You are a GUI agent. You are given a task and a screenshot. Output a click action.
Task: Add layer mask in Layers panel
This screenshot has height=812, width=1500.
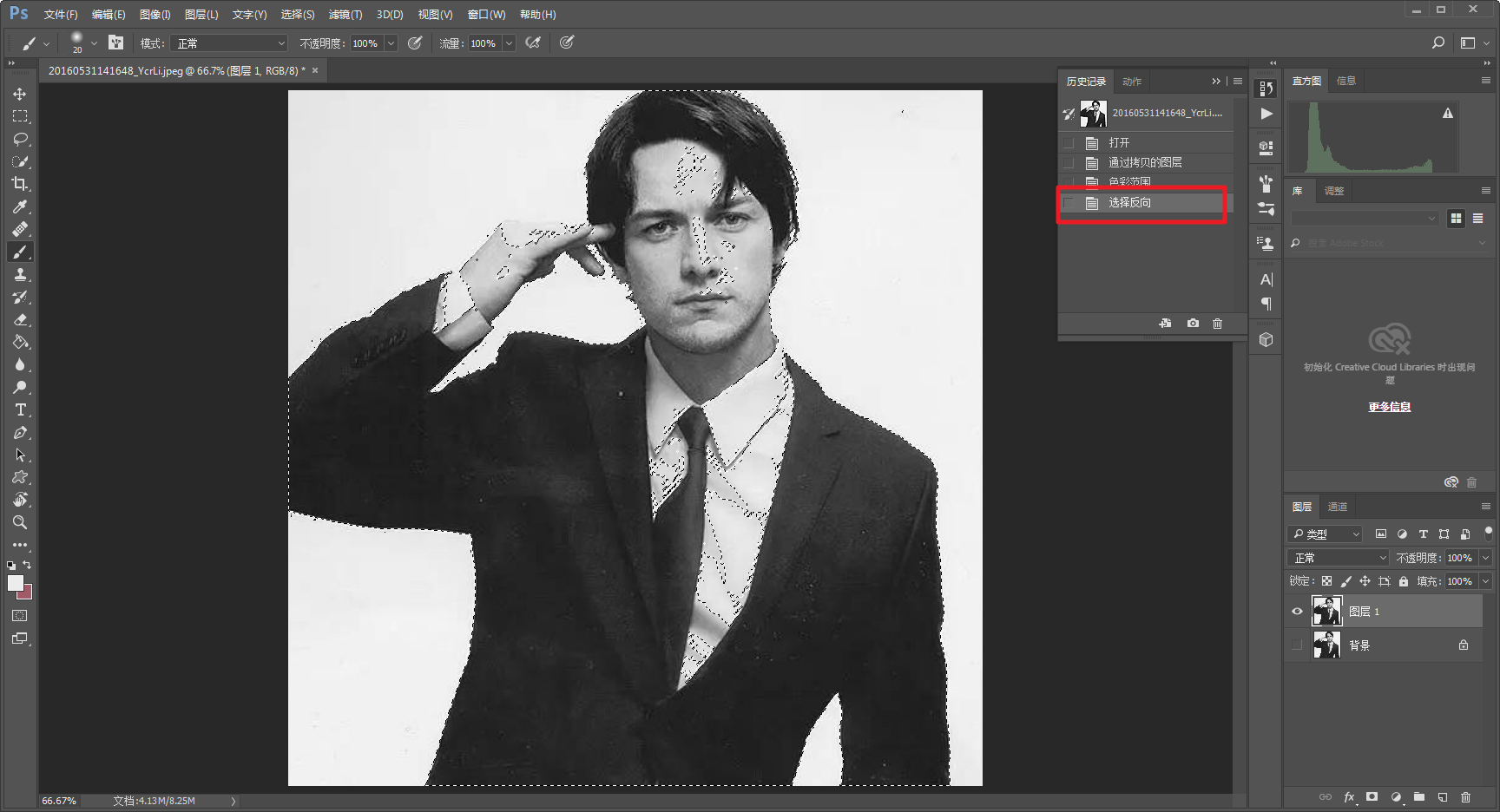coord(1372,796)
